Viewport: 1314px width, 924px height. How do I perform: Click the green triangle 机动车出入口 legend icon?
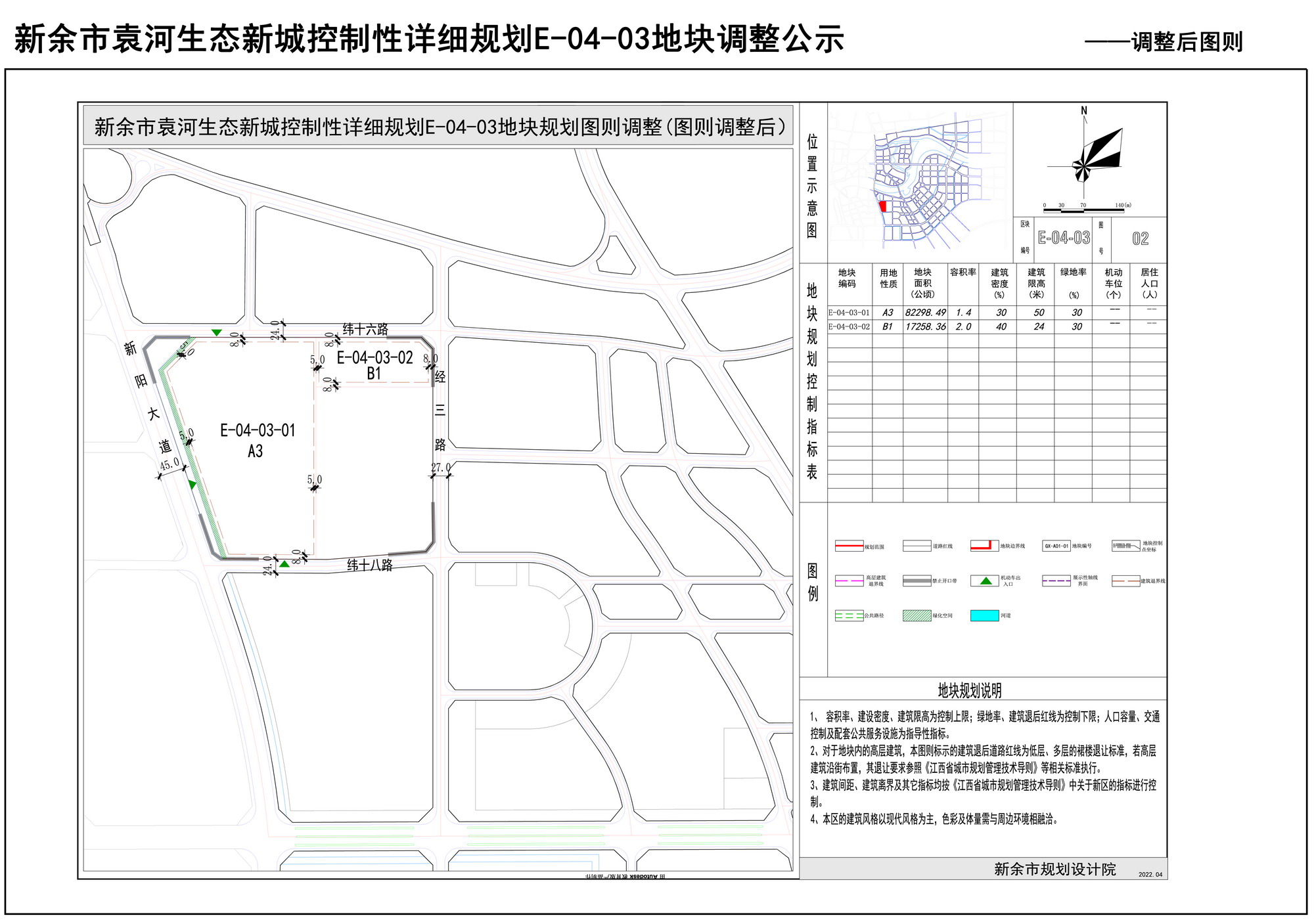[985, 581]
